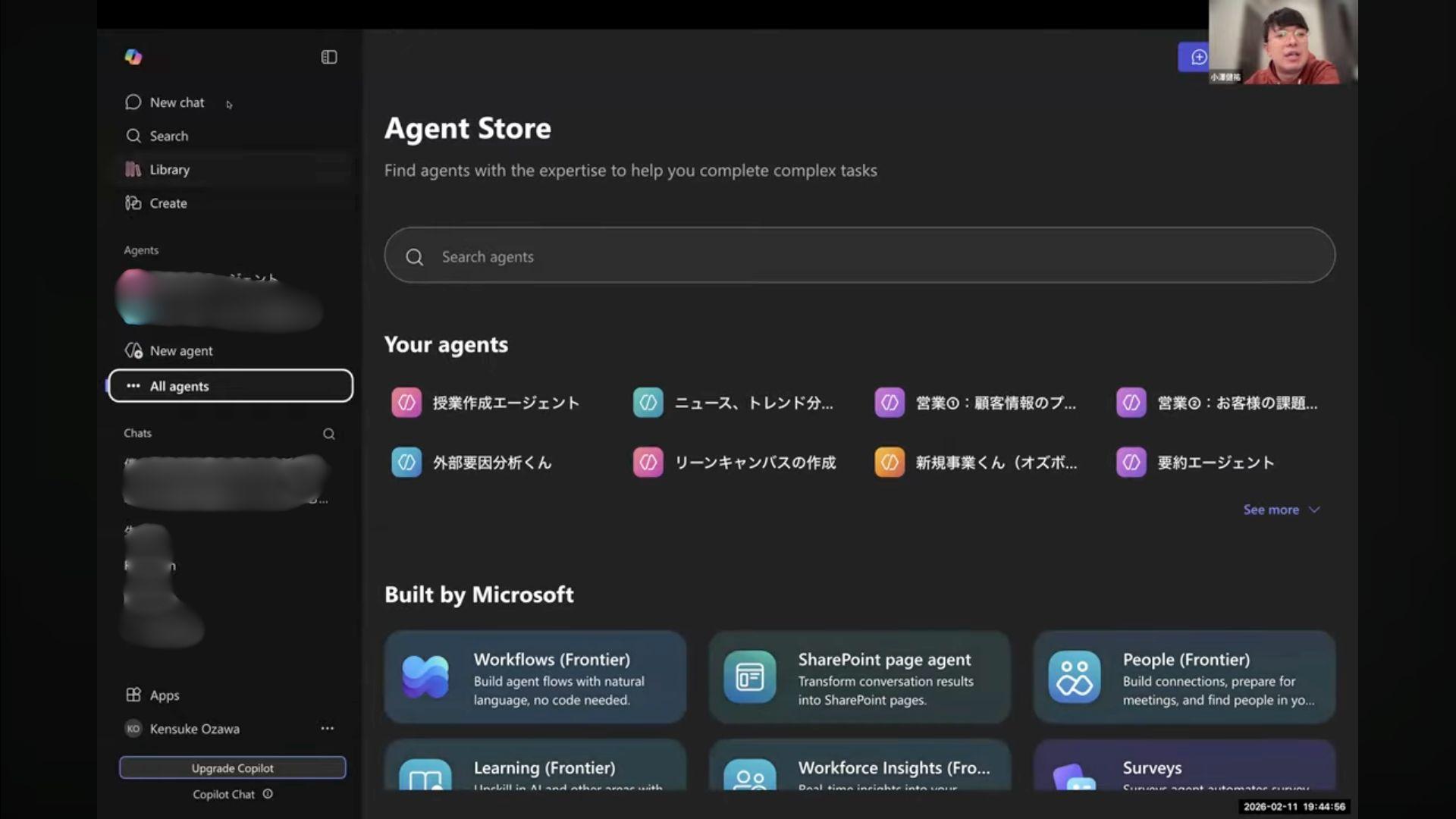Click the Copilot logo icon
The image size is (1456, 819).
pos(133,57)
